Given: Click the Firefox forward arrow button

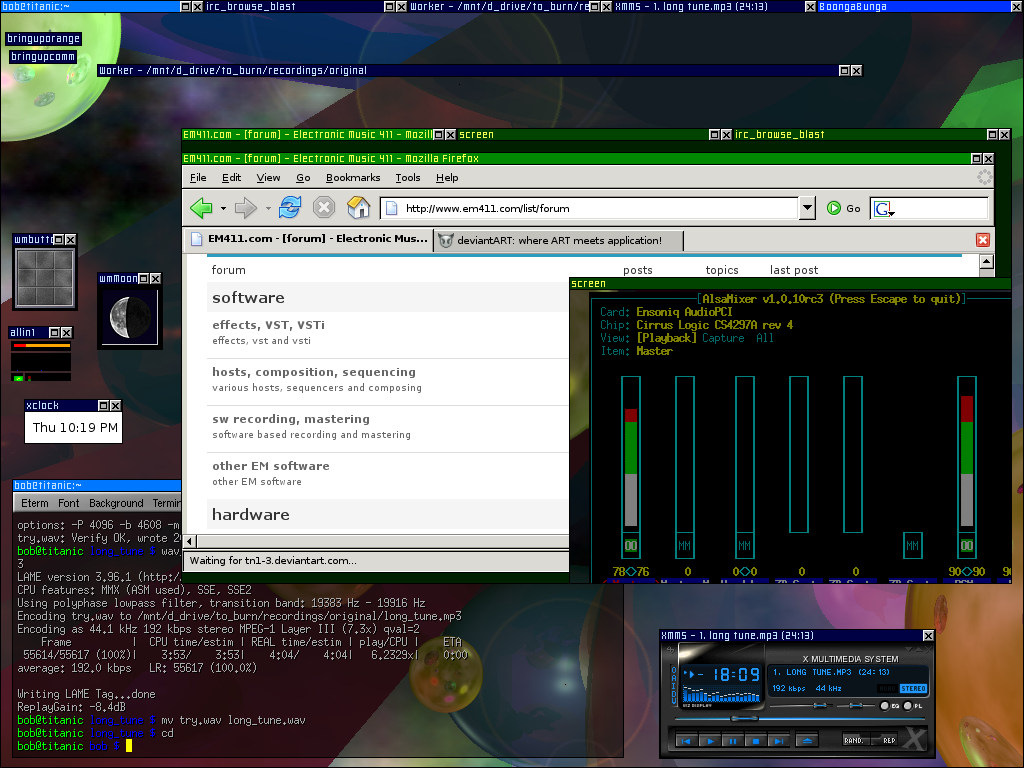Looking at the screenshot, I should click(246, 208).
